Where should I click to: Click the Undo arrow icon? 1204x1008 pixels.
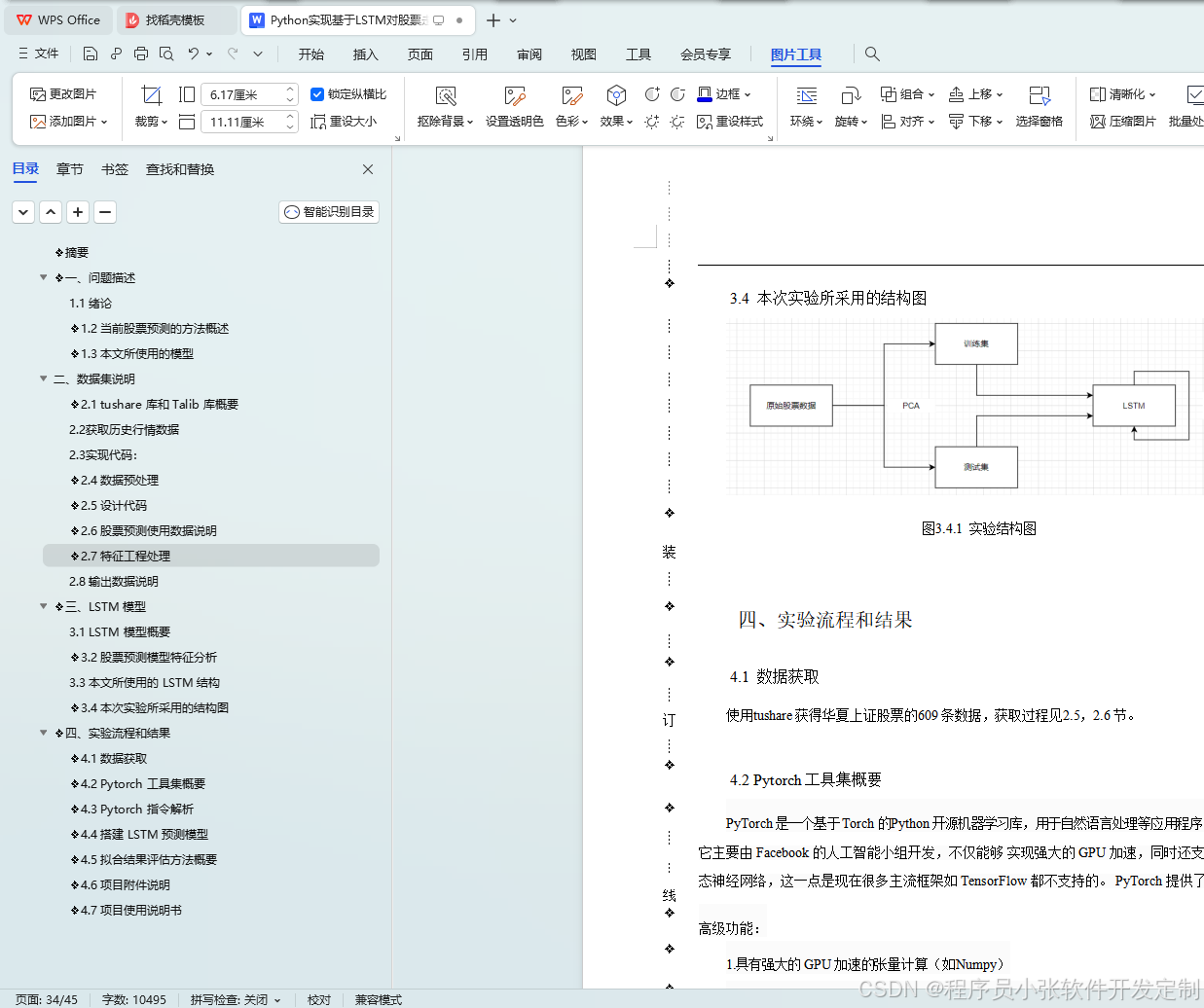(194, 54)
